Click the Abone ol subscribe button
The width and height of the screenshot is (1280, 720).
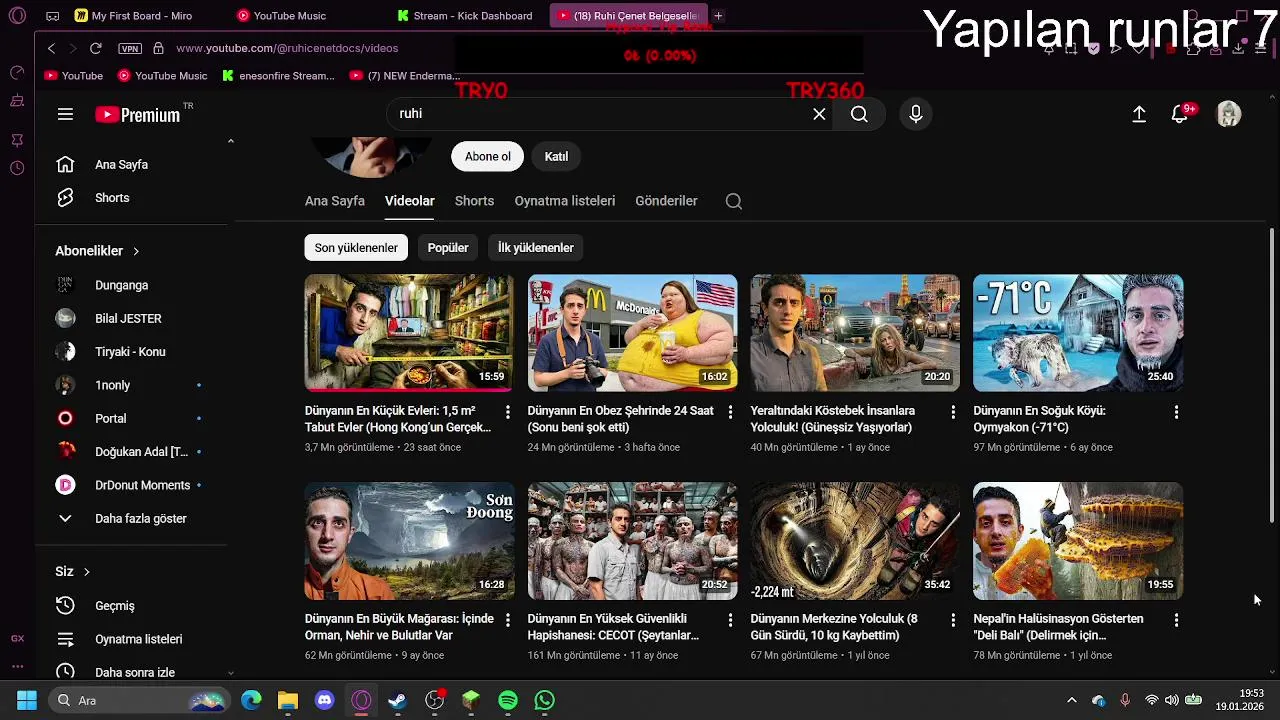tap(488, 156)
